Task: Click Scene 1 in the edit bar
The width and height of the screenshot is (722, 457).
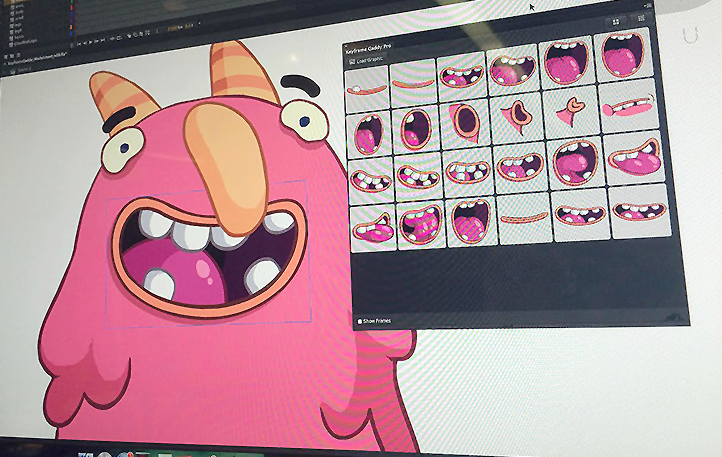Action: [x=24, y=69]
